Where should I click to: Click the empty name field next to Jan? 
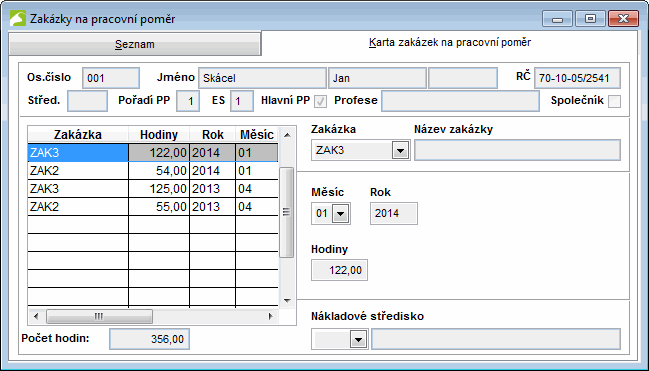pos(463,78)
